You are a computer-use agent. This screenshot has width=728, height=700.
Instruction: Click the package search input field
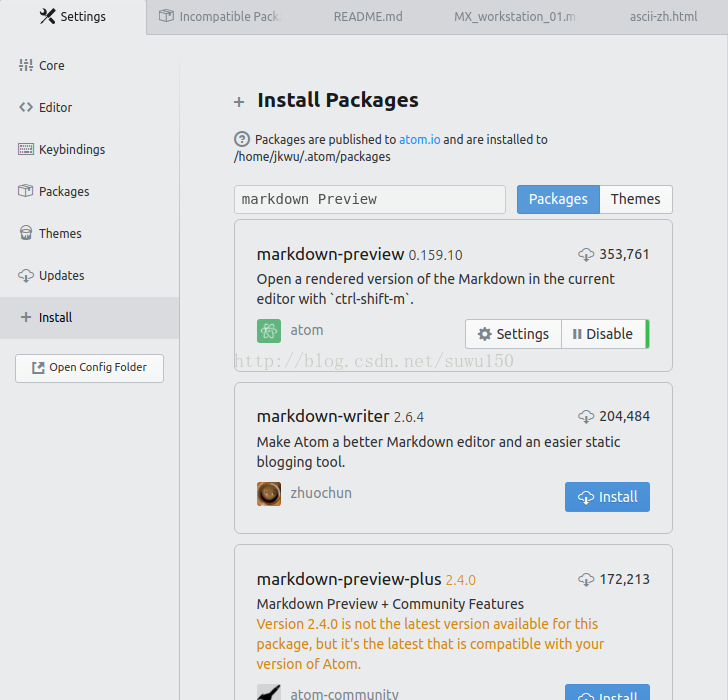370,200
